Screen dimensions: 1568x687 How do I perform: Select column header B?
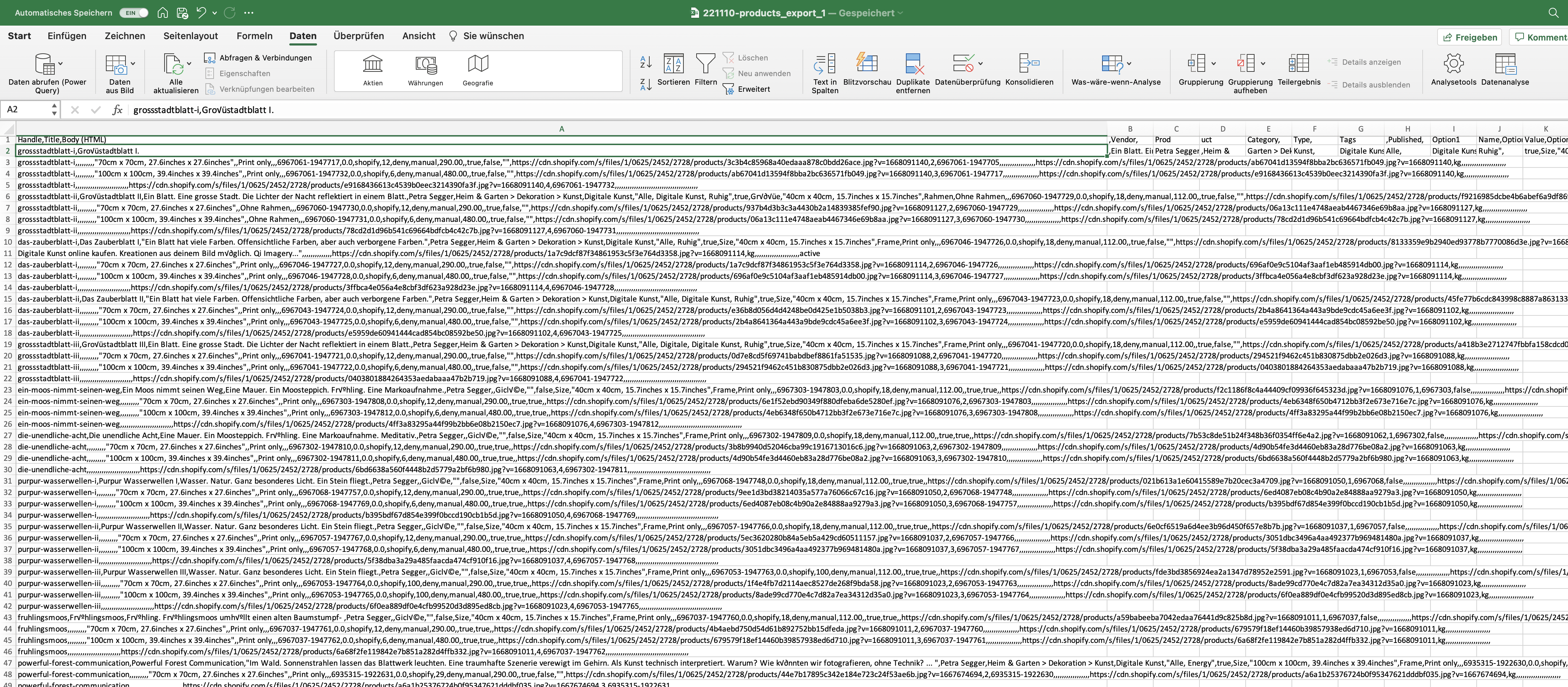click(x=1130, y=128)
